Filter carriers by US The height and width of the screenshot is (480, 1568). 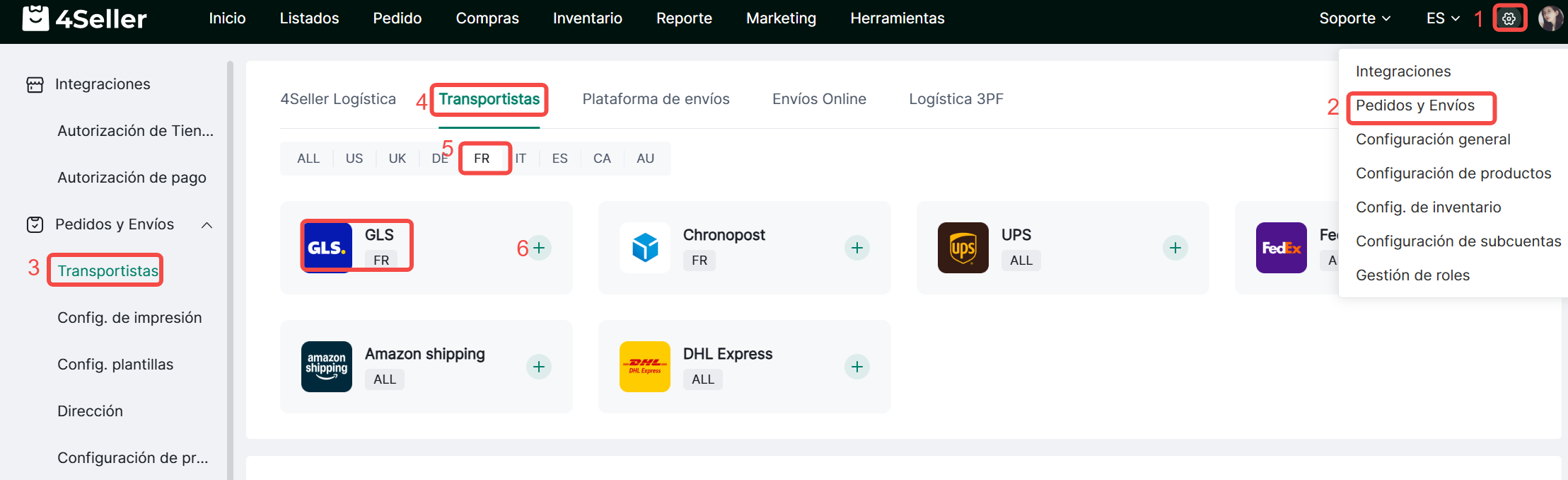(354, 159)
